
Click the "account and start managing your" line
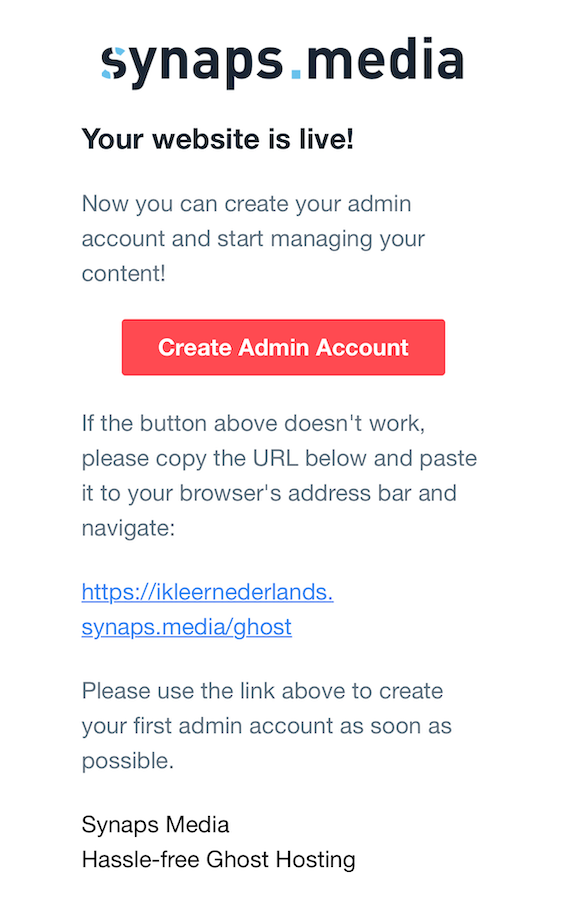[254, 239]
